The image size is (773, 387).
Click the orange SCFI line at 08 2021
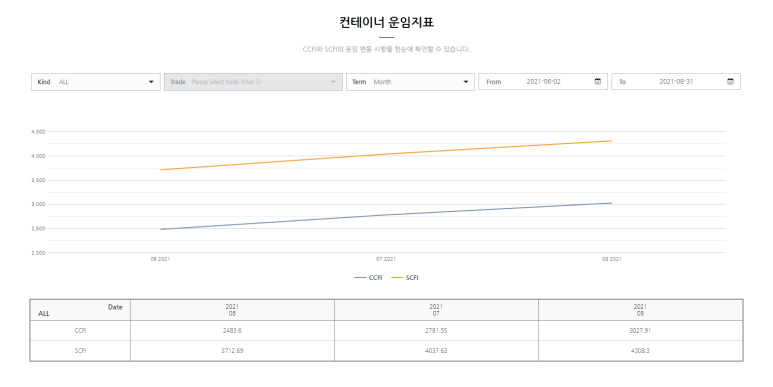pos(611,141)
